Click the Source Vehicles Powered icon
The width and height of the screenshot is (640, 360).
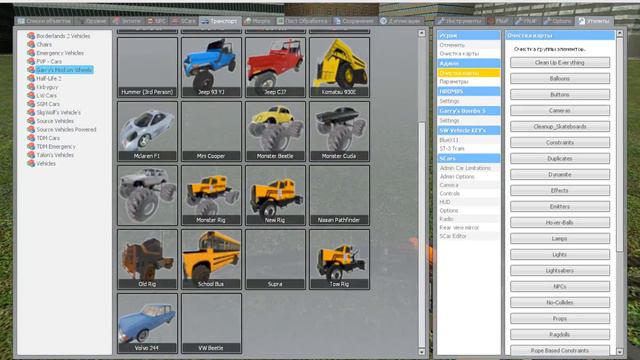click(x=31, y=129)
